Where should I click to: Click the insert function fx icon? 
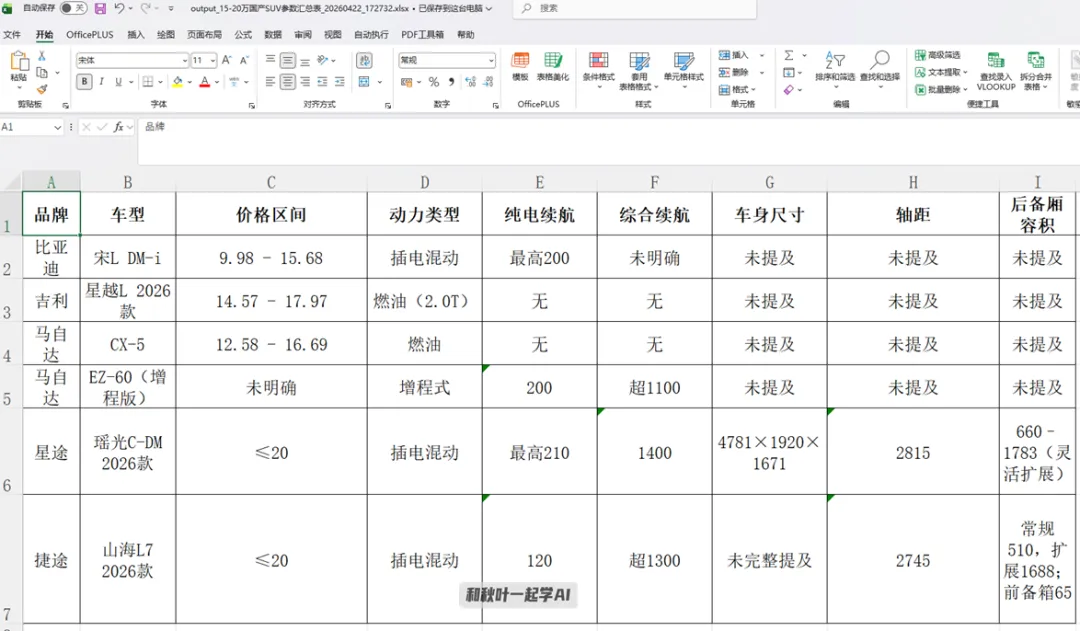[x=119, y=127]
